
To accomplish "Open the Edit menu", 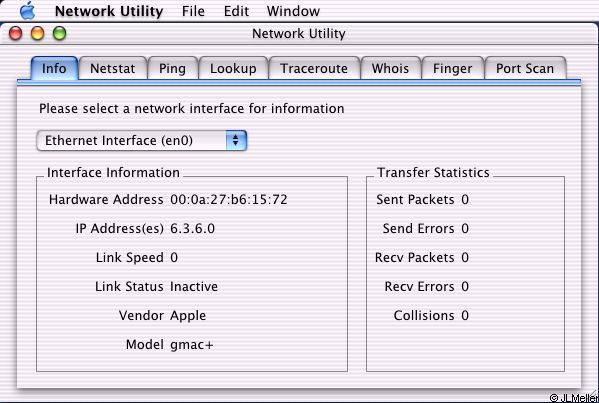I will pos(236,11).
